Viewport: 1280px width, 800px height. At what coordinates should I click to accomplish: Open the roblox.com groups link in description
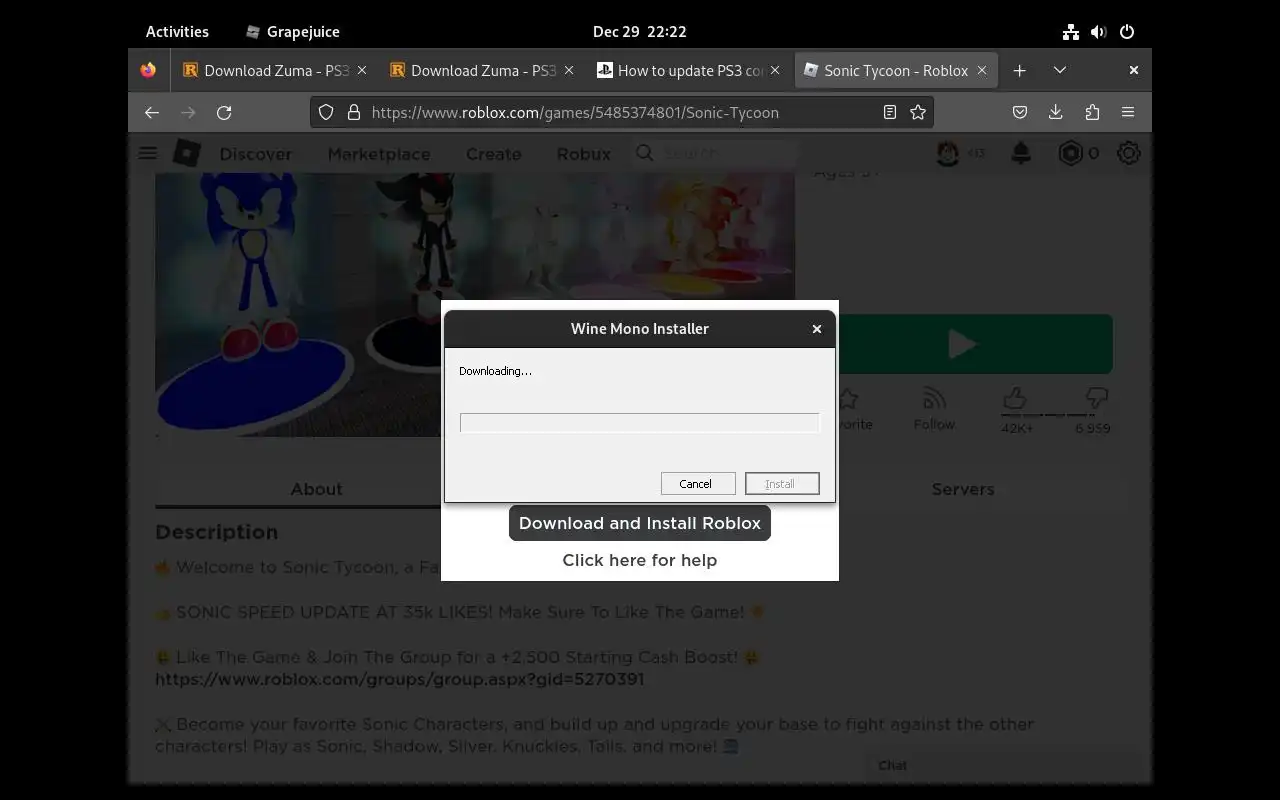point(400,679)
